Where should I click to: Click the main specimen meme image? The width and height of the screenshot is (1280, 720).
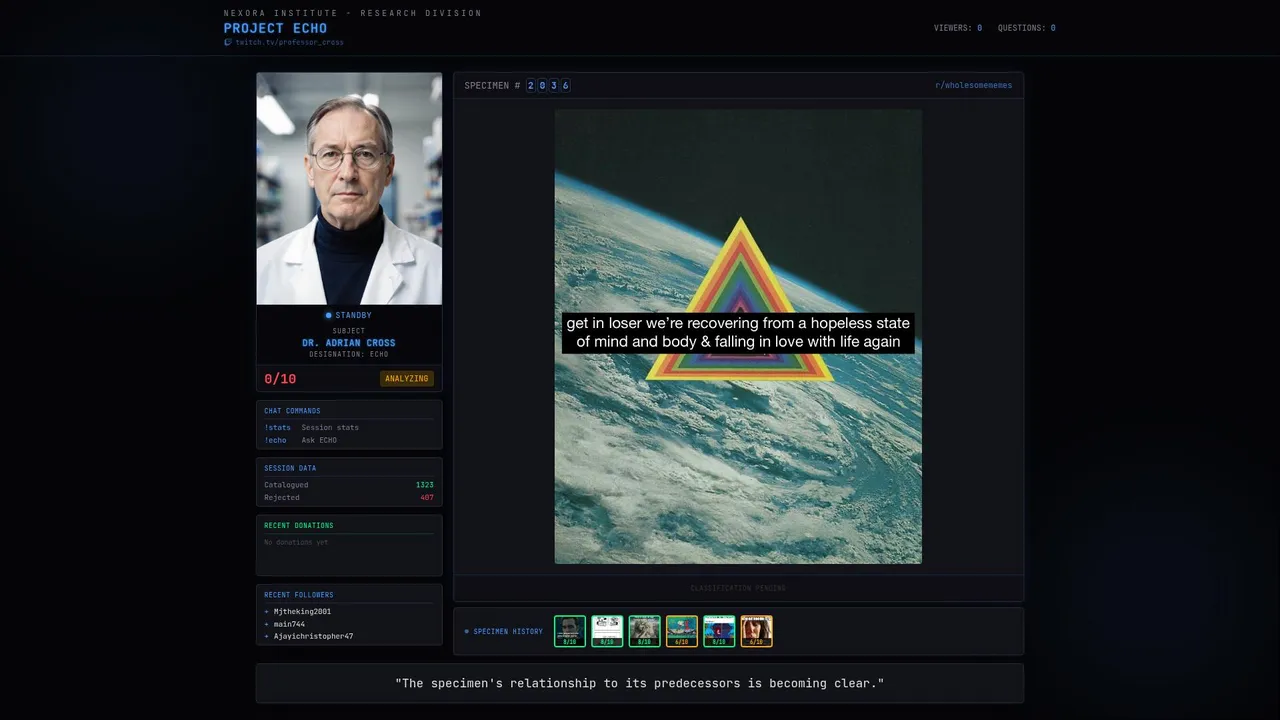click(738, 336)
